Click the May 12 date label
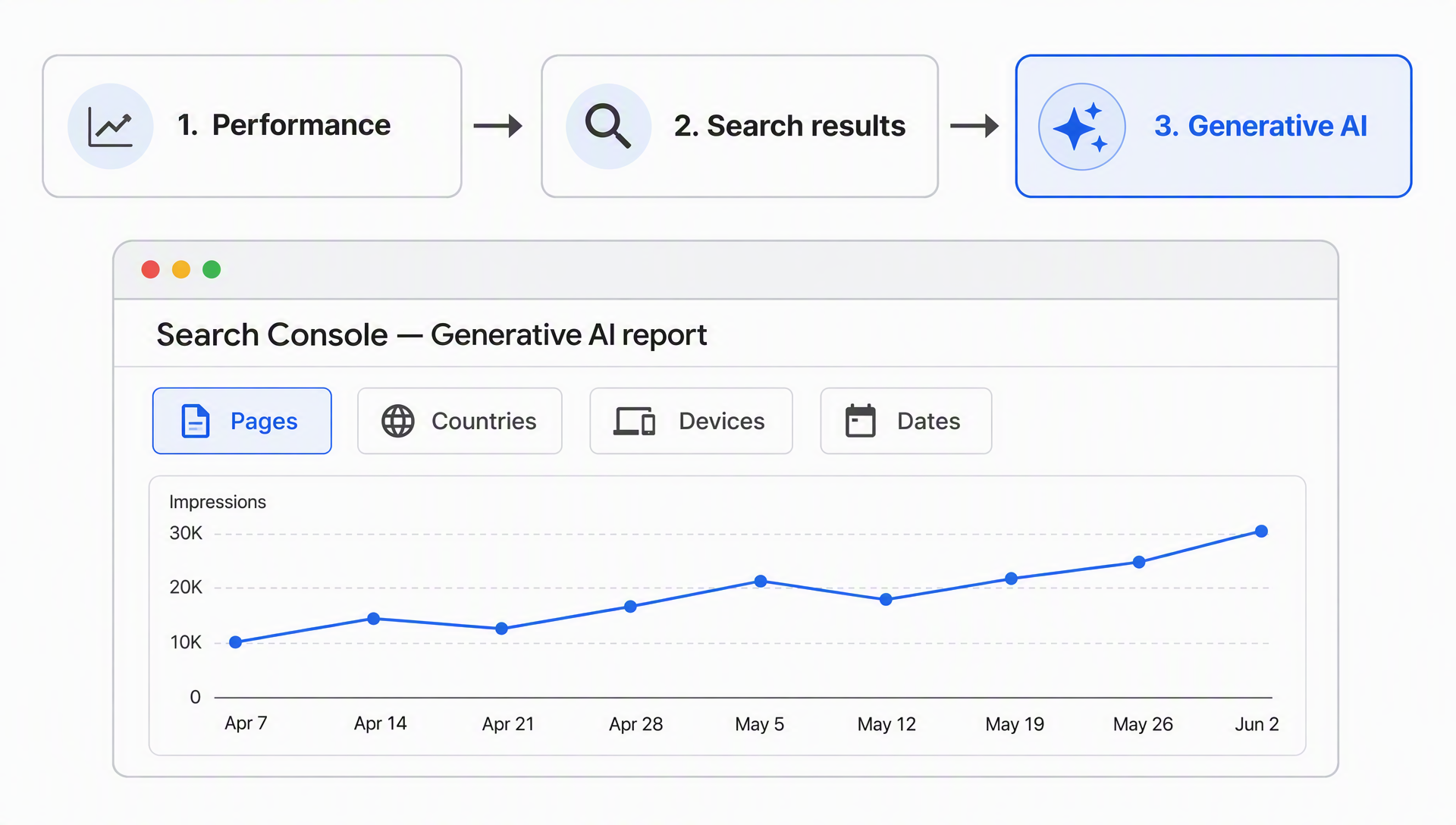This screenshot has width=1456, height=825. pos(886,724)
